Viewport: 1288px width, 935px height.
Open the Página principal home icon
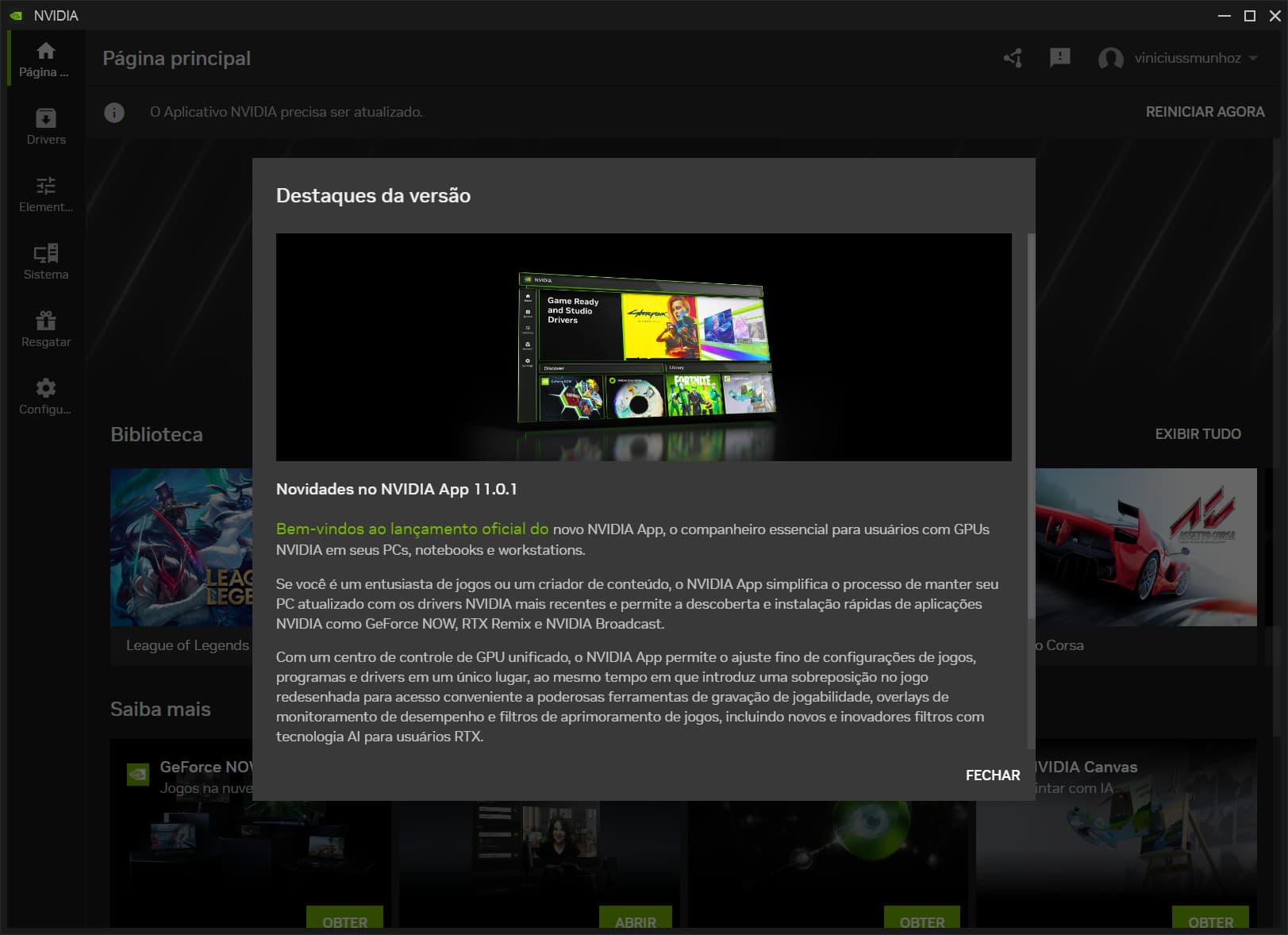[46, 51]
